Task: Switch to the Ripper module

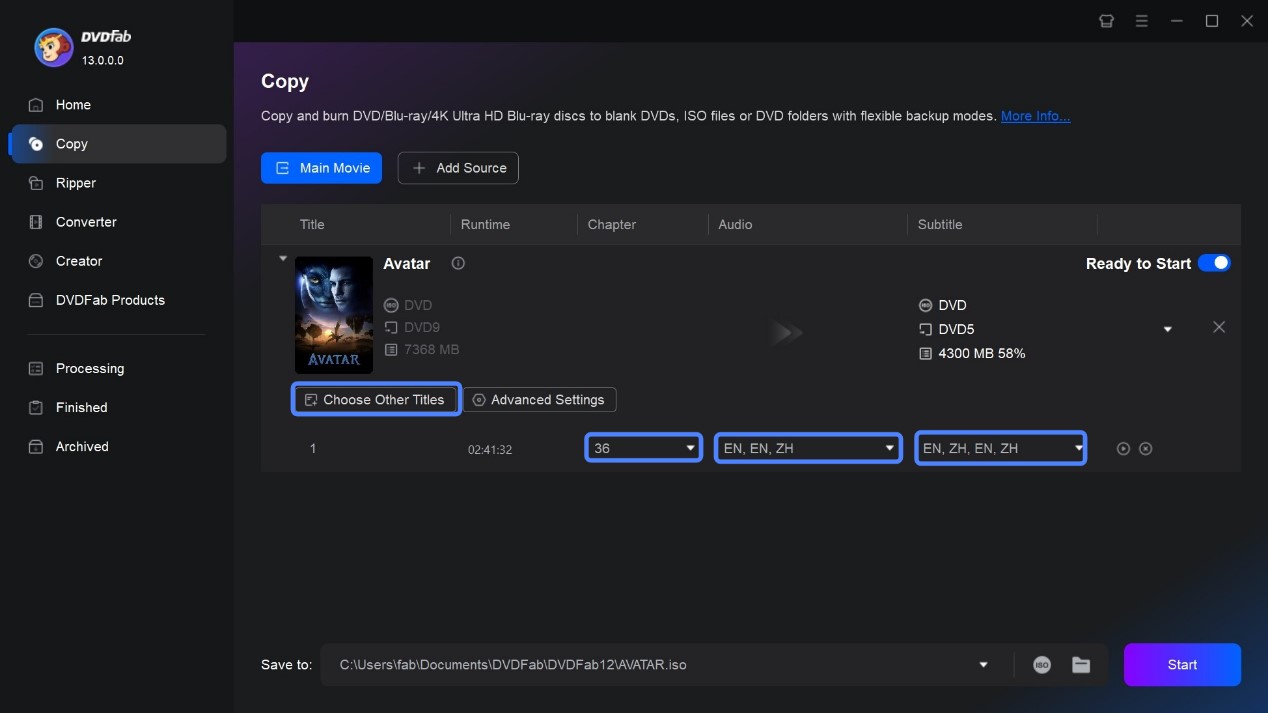Action: point(78,182)
